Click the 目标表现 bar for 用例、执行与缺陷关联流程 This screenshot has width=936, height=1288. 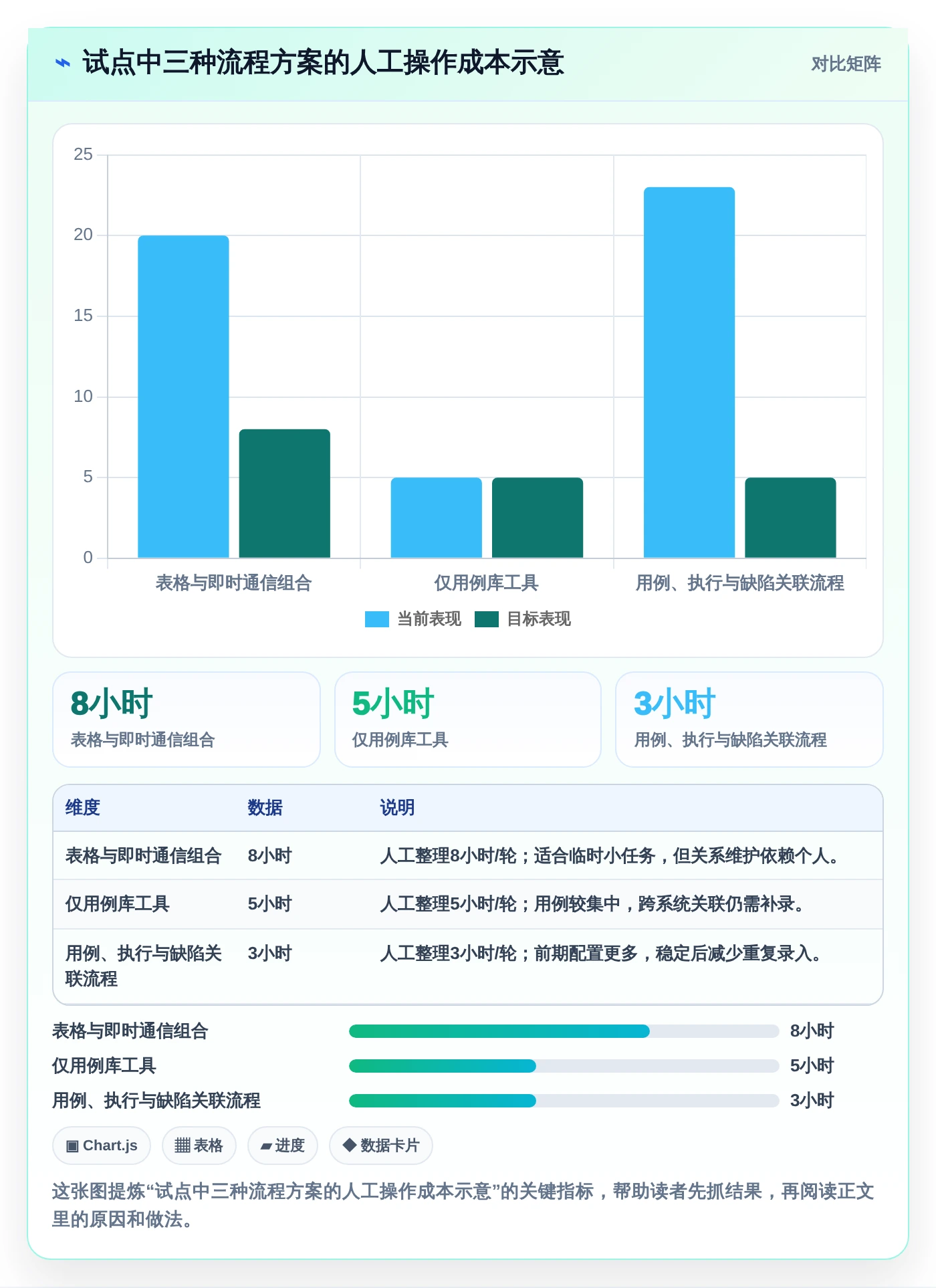coord(790,518)
